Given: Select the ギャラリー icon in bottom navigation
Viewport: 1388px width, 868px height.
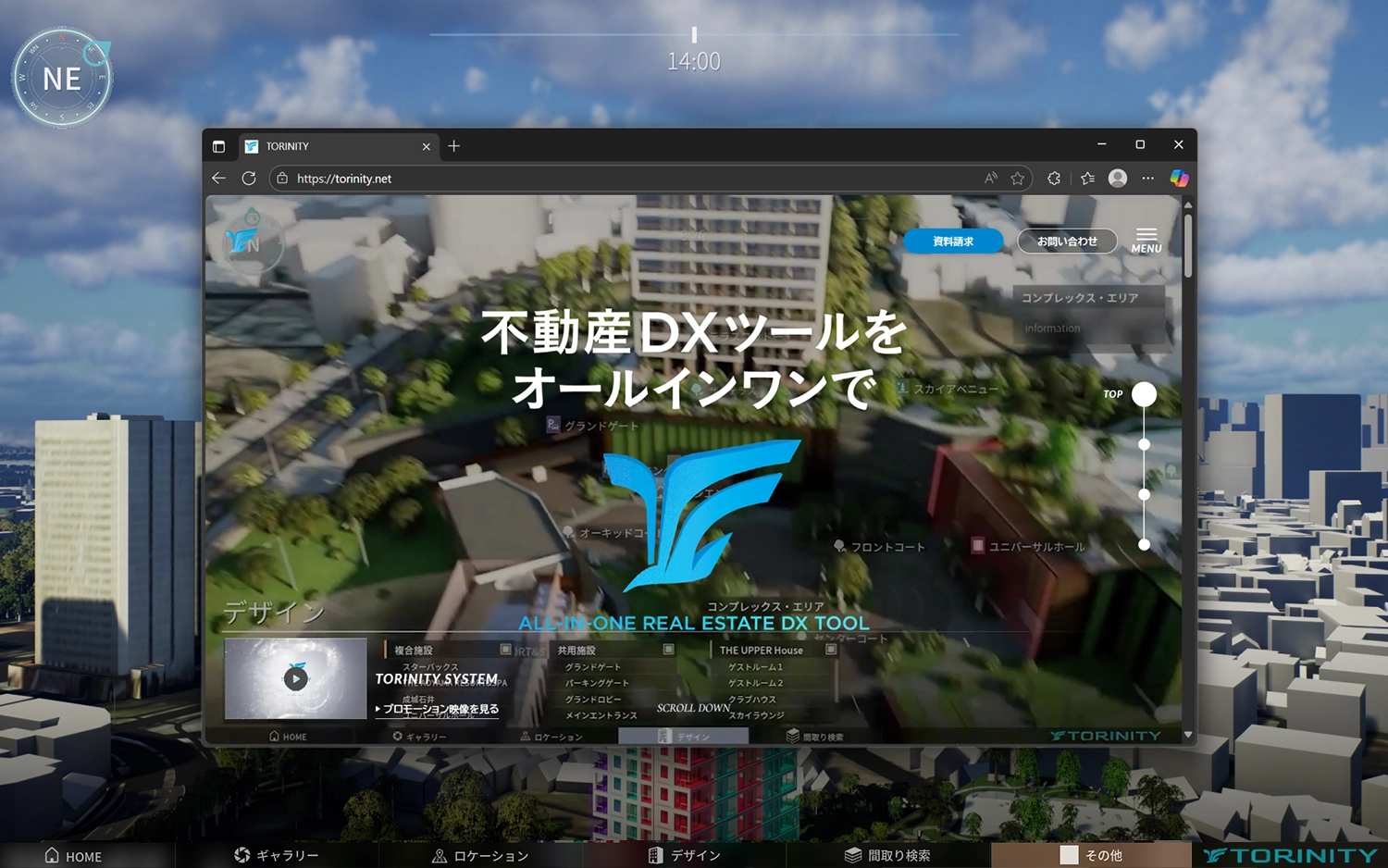Looking at the screenshot, I should [242, 856].
